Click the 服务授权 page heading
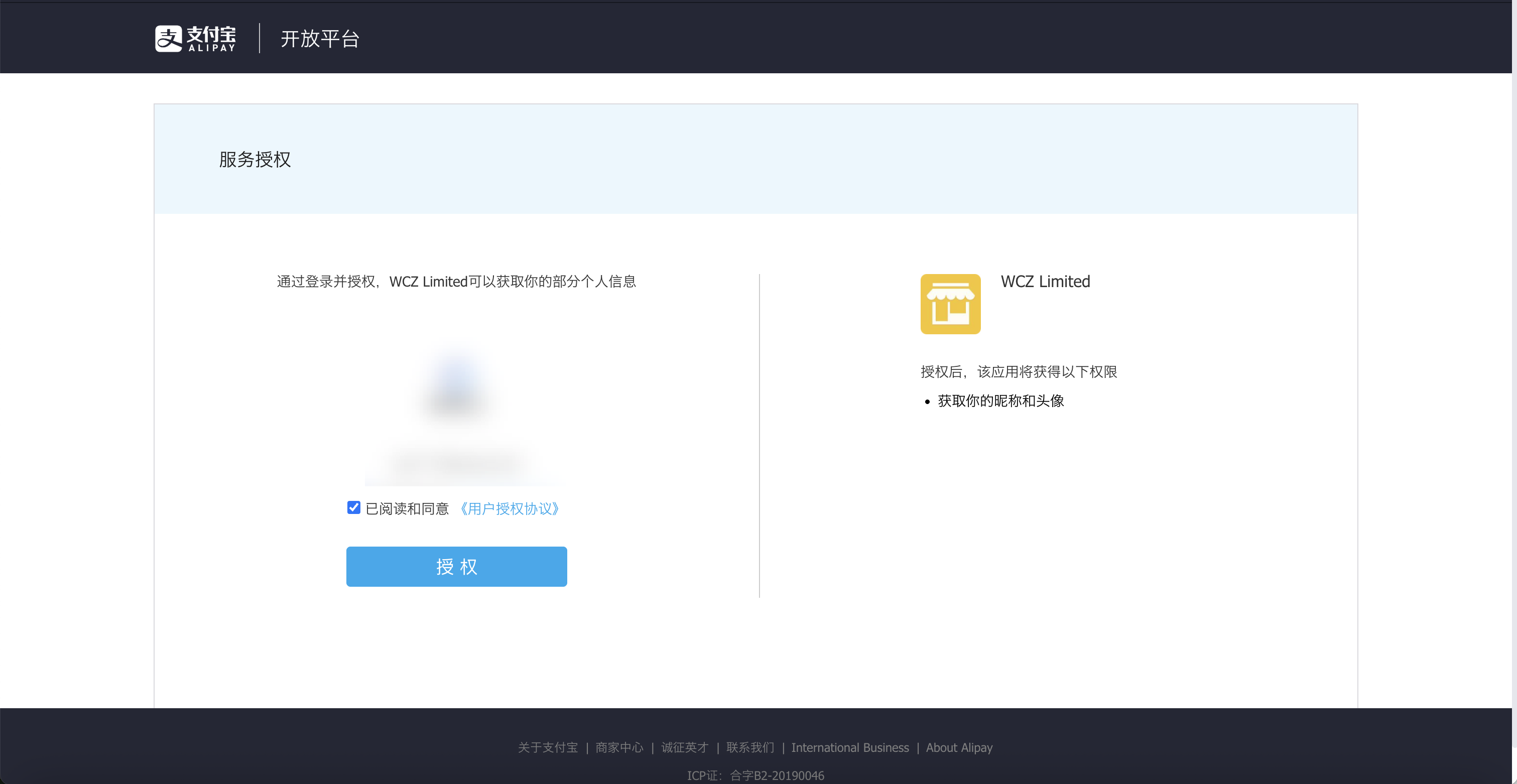The width and height of the screenshot is (1517, 784). 255,159
